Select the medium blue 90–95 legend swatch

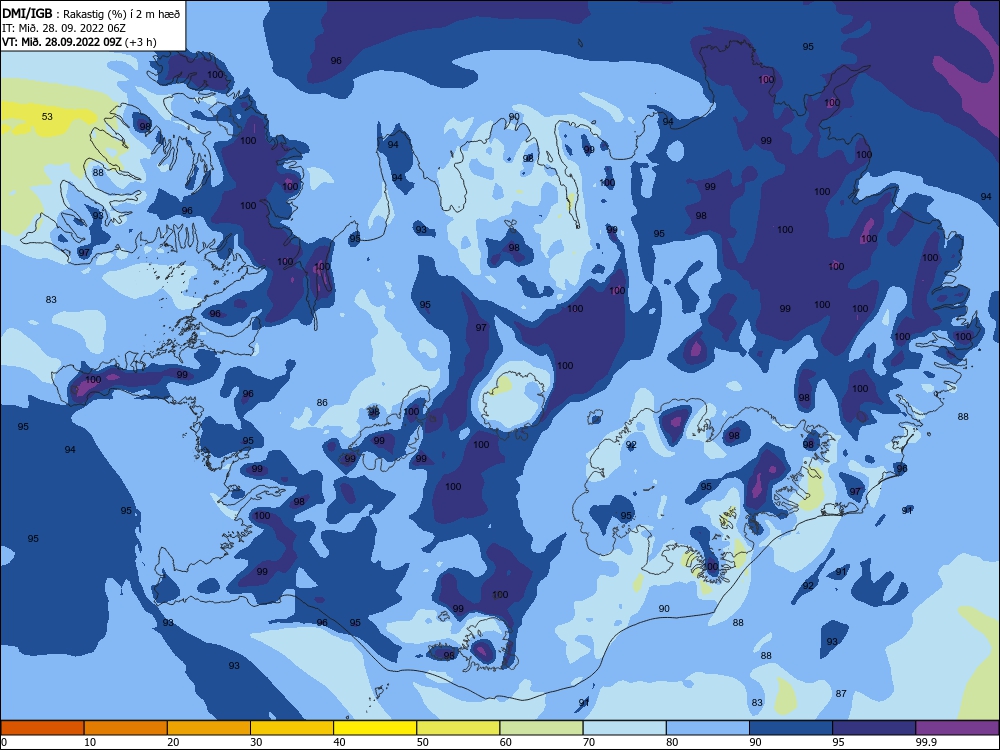[791, 728]
